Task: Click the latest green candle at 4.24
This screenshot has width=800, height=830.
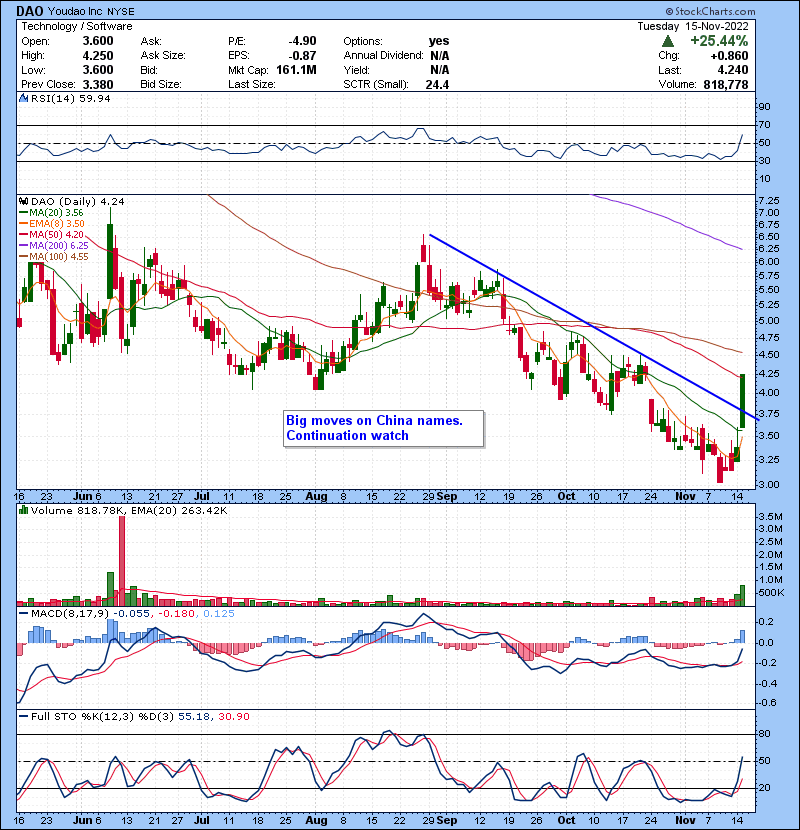Action: 742,401
